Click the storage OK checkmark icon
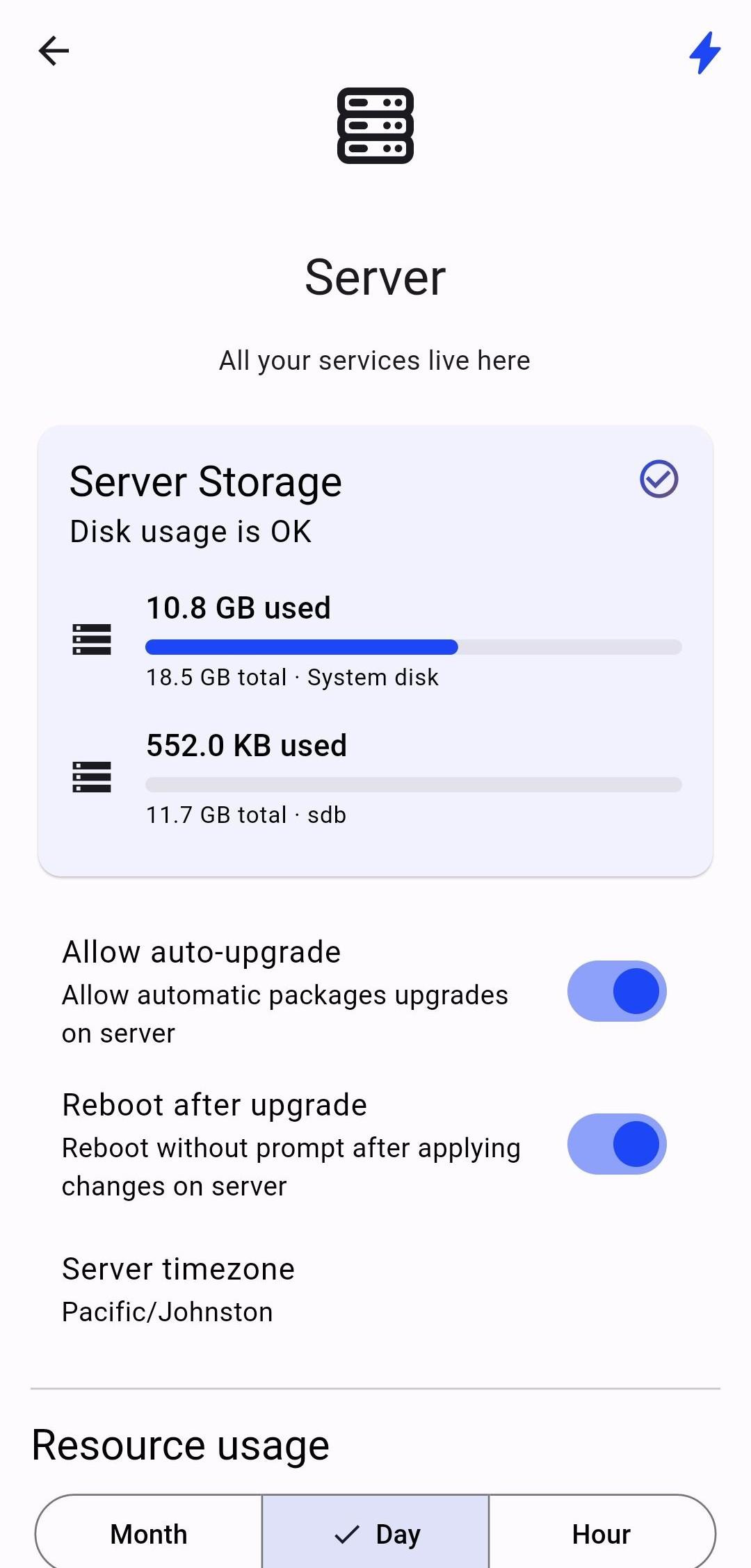This screenshot has width=751, height=1568. click(659, 479)
